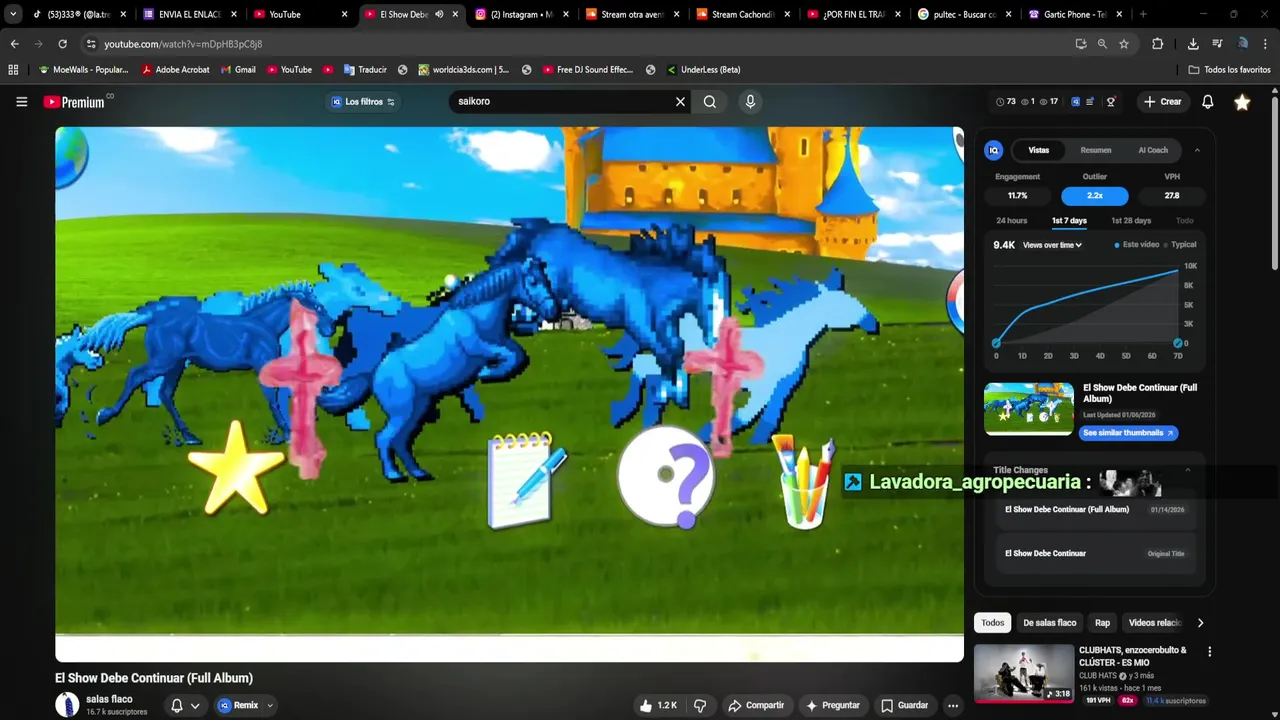This screenshot has width=1280, height=720.
Task: Select the Engagement 11.7% metric pill
Action: coord(1017,196)
